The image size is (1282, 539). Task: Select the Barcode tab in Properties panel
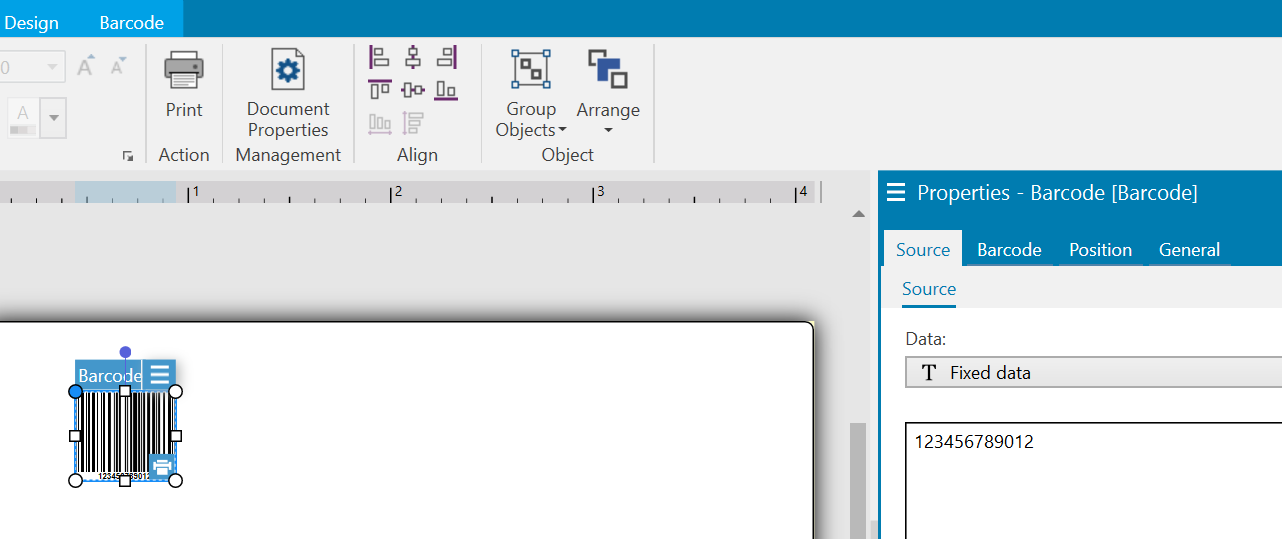(x=1009, y=250)
